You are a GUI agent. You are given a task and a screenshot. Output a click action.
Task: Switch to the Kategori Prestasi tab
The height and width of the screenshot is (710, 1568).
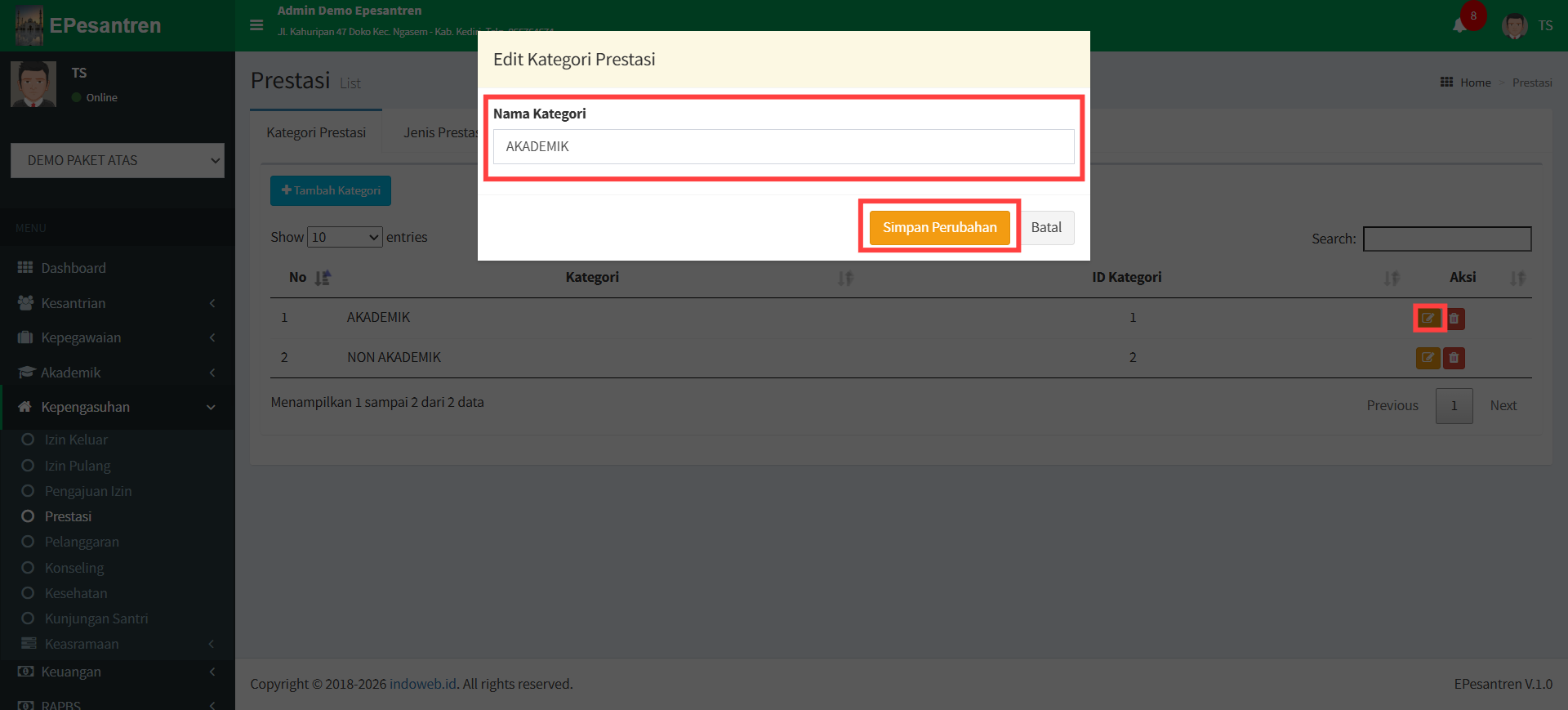(316, 132)
